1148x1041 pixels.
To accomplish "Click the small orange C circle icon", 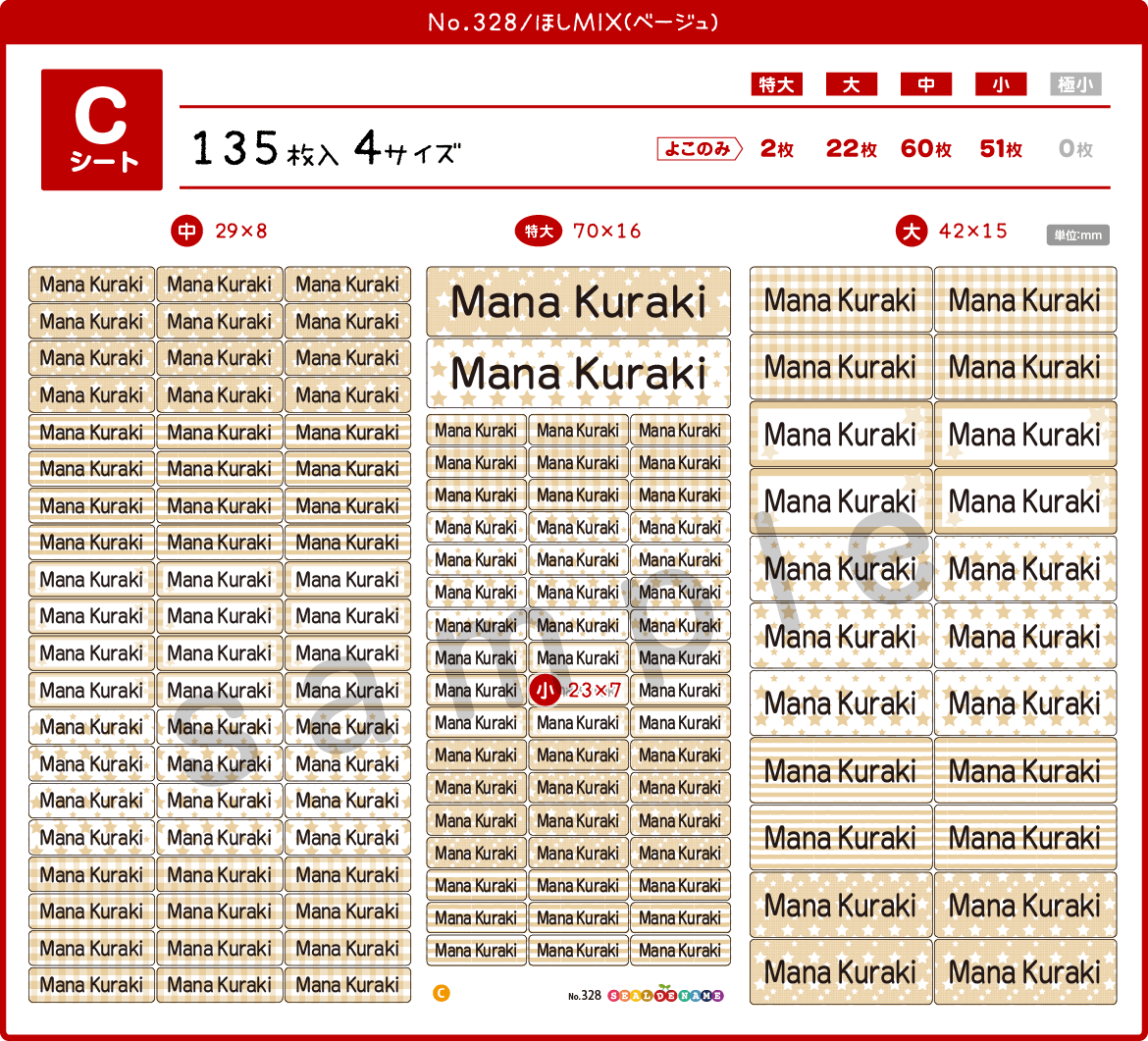I will click(441, 994).
